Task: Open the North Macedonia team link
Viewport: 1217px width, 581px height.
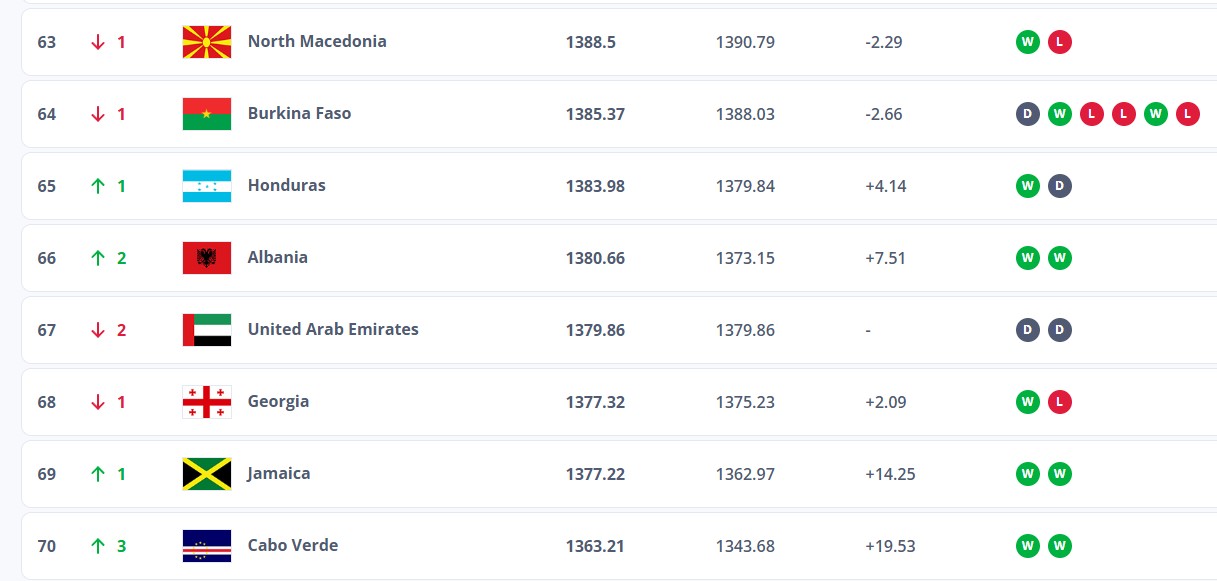Action: coord(317,41)
